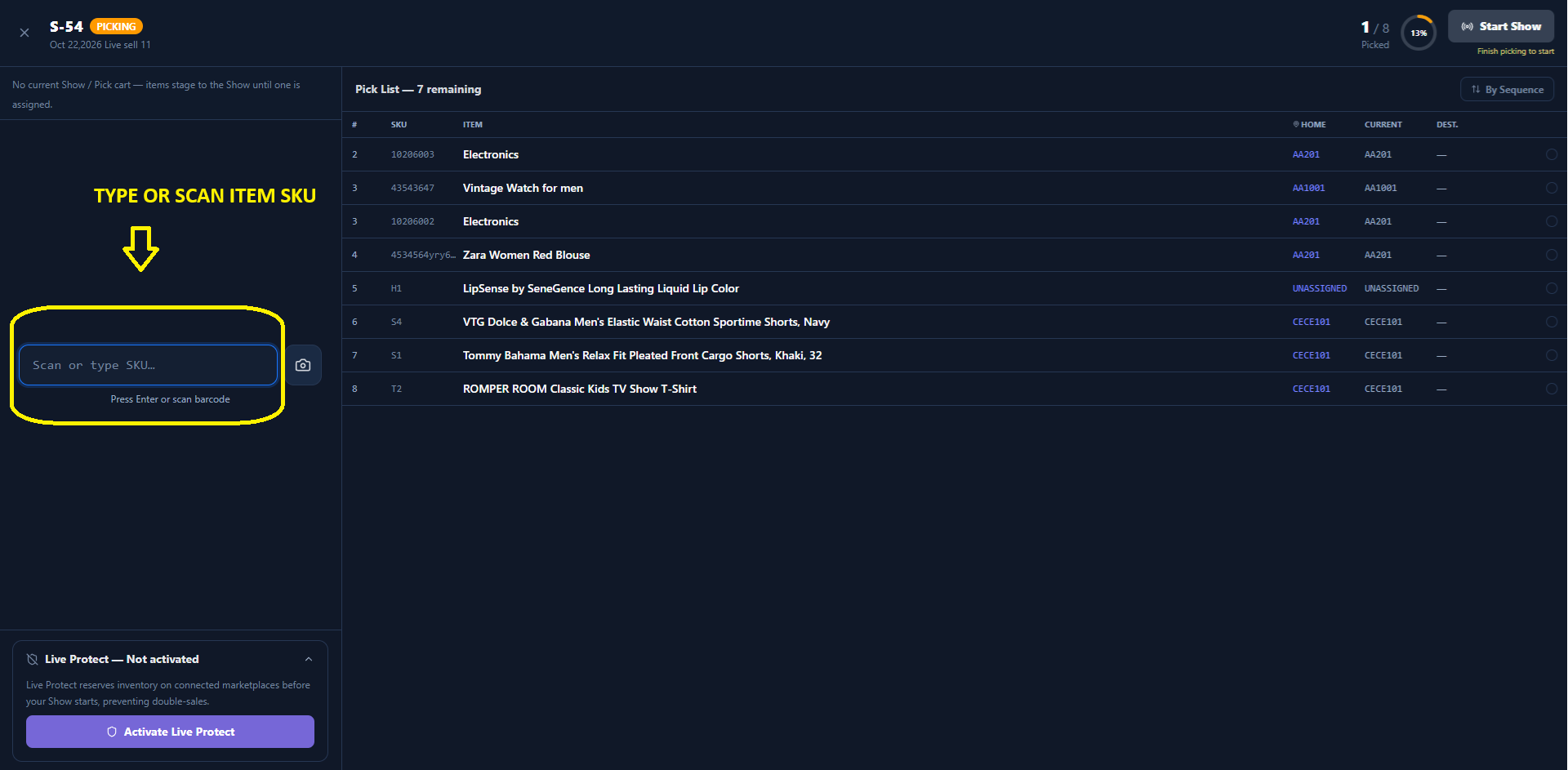
Task: Select Tommy Bahama Men's Cargo Shorts item
Action: [642, 355]
